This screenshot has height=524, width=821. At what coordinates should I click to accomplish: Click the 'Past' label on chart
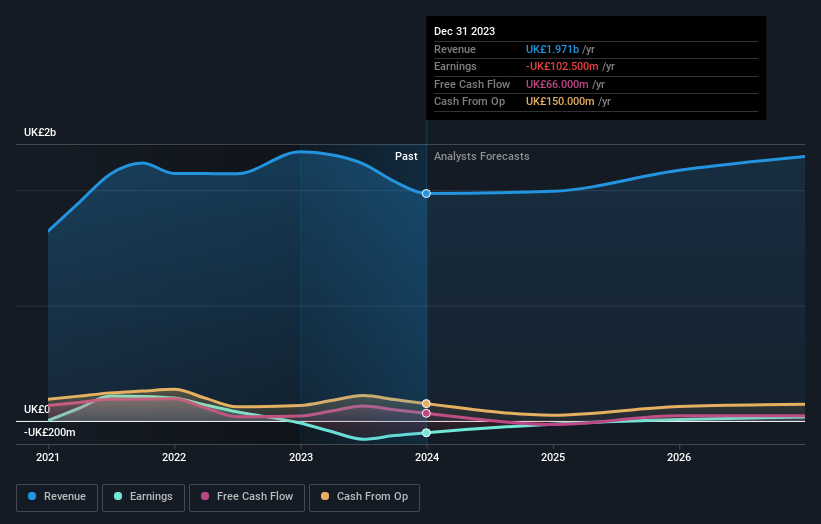coord(406,157)
